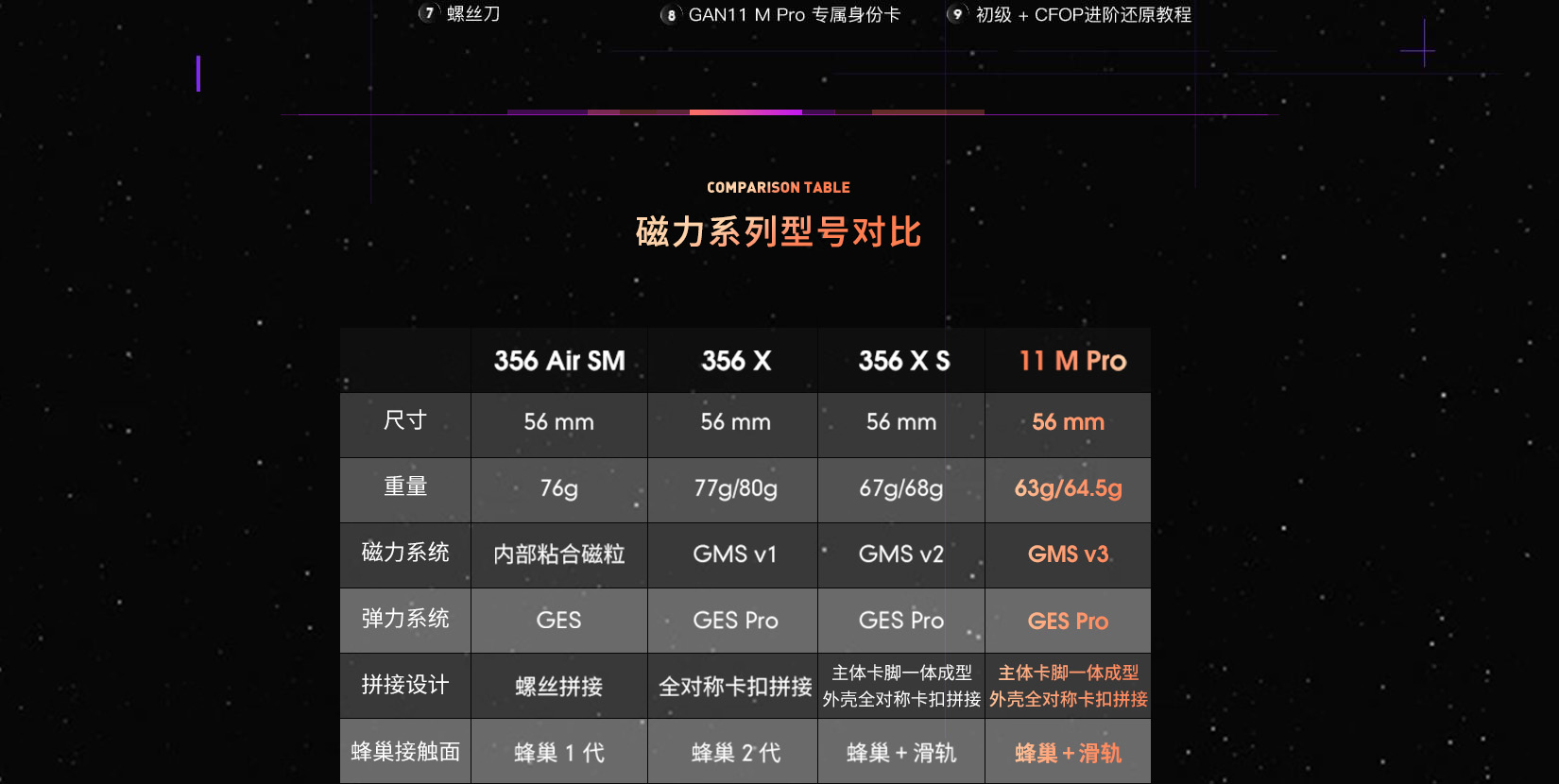
Task: Click the white 主体卡脚一体成型 cell under 356 X S
Action: click(x=901, y=686)
